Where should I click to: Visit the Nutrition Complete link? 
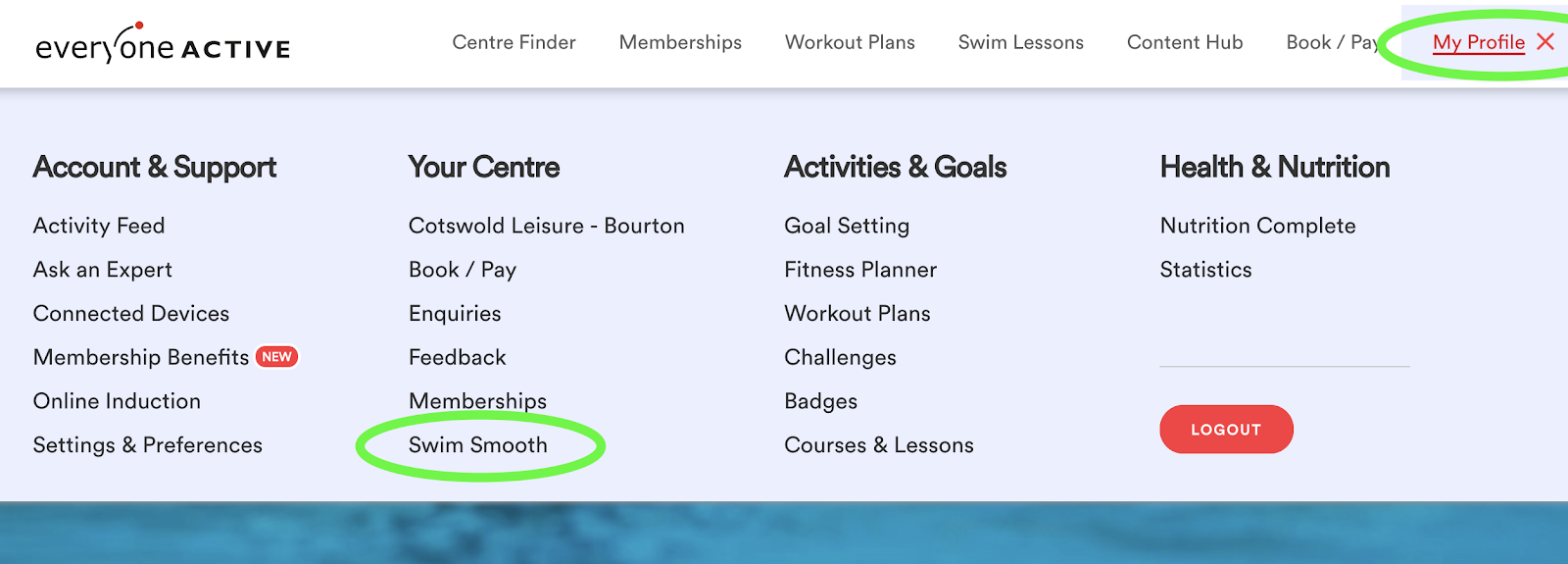[x=1257, y=226]
